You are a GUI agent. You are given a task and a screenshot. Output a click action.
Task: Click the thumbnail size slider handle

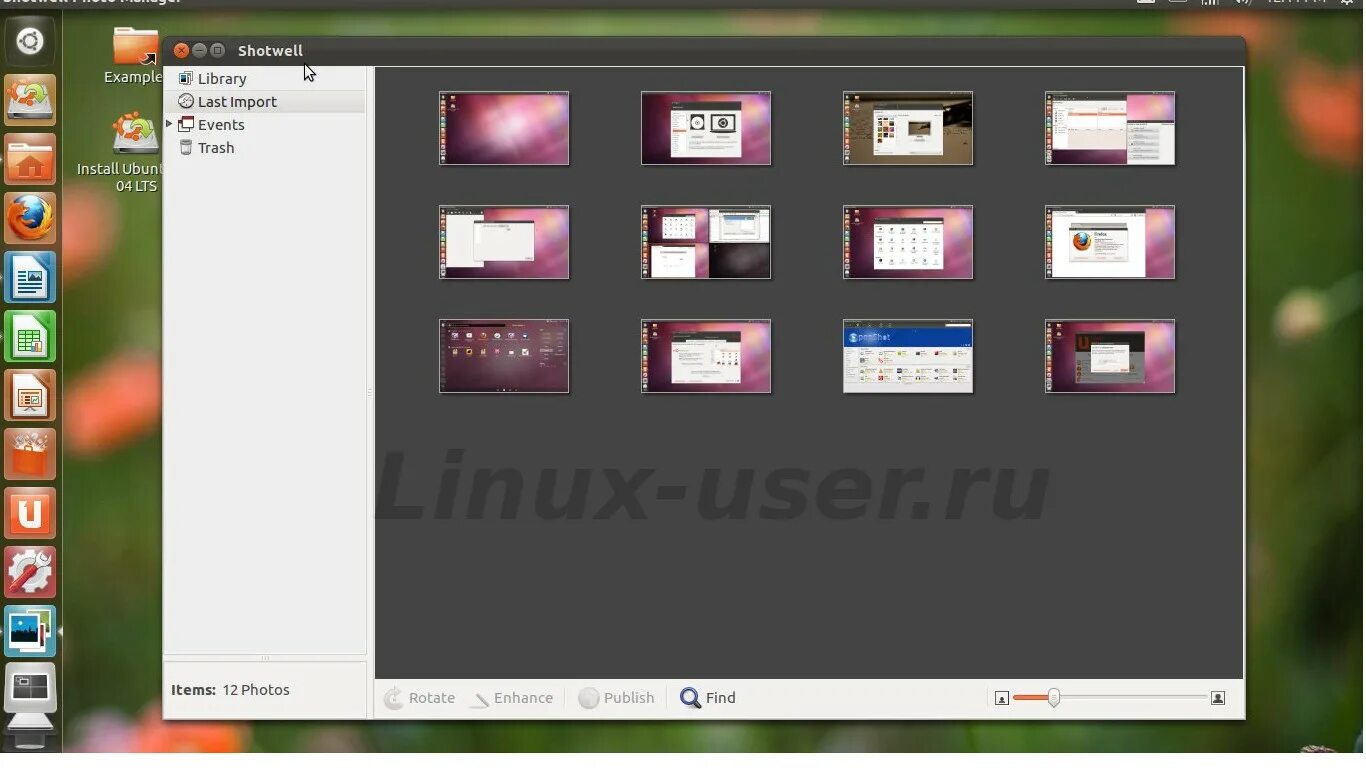point(1053,698)
